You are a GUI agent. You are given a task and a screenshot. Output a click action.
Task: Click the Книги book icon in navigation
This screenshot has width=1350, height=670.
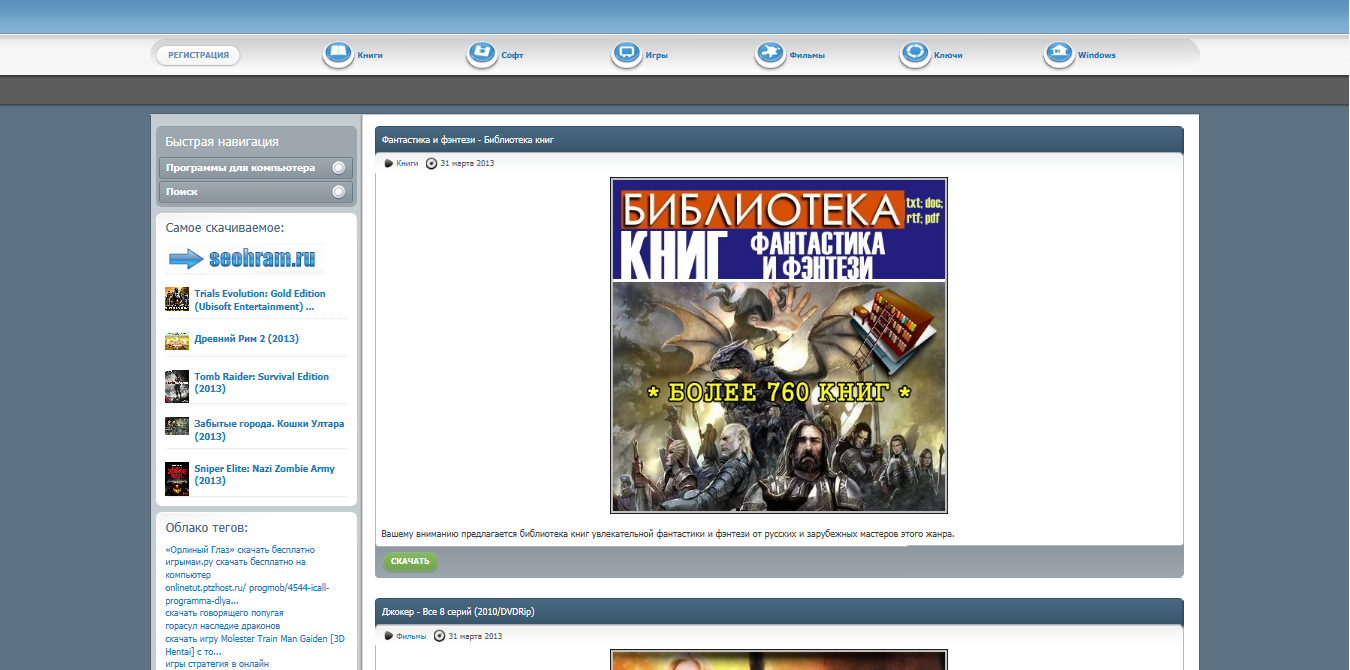(x=338, y=54)
